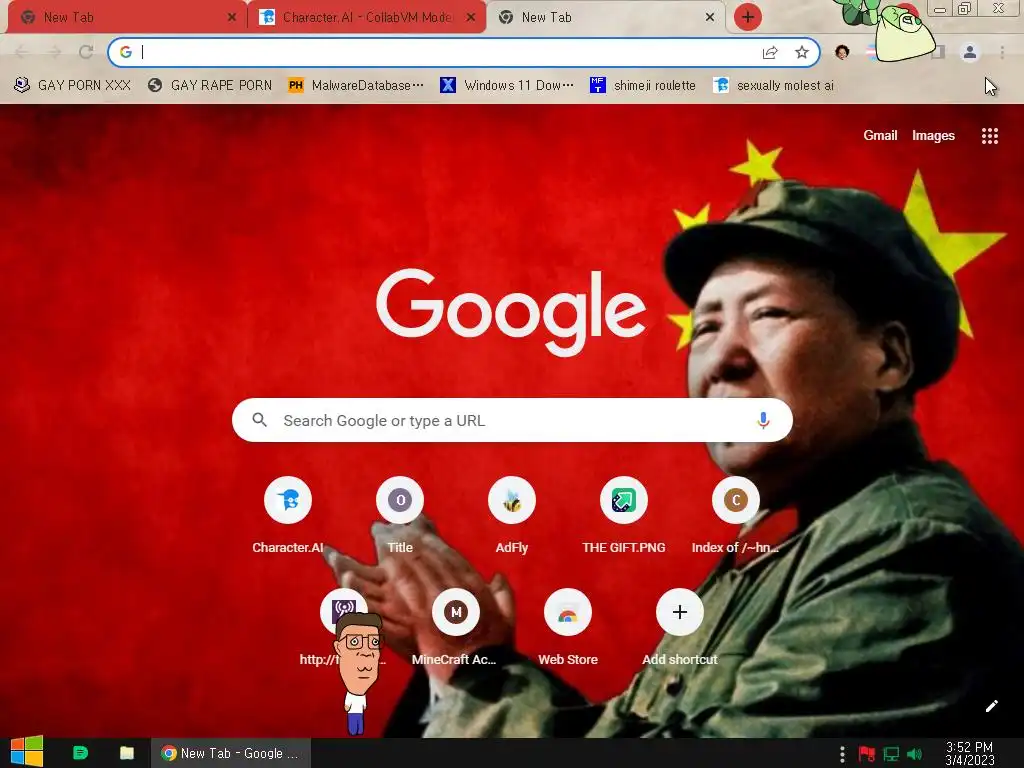
Task: Go to Google Images
Action: [x=933, y=135]
